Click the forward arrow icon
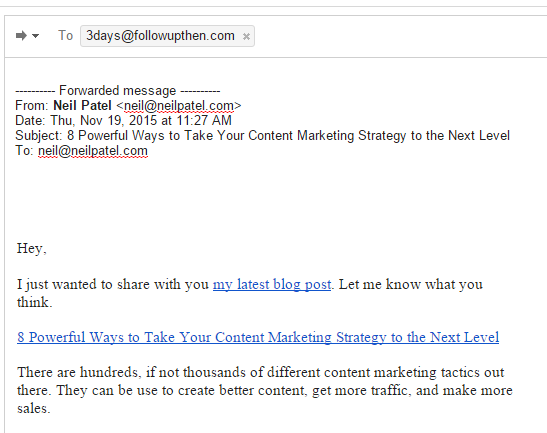This screenshot has height=433, width=547. click(x=21, y=36)
